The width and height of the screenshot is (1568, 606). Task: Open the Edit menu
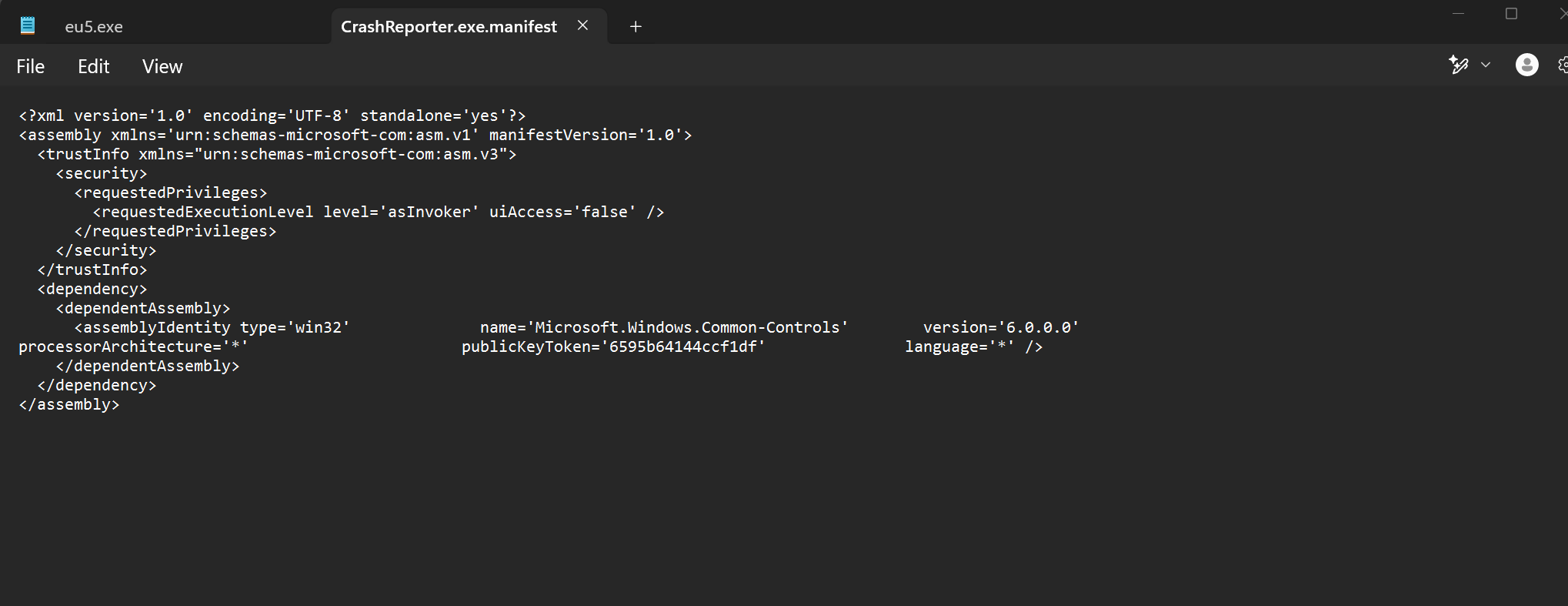point(94,66)
